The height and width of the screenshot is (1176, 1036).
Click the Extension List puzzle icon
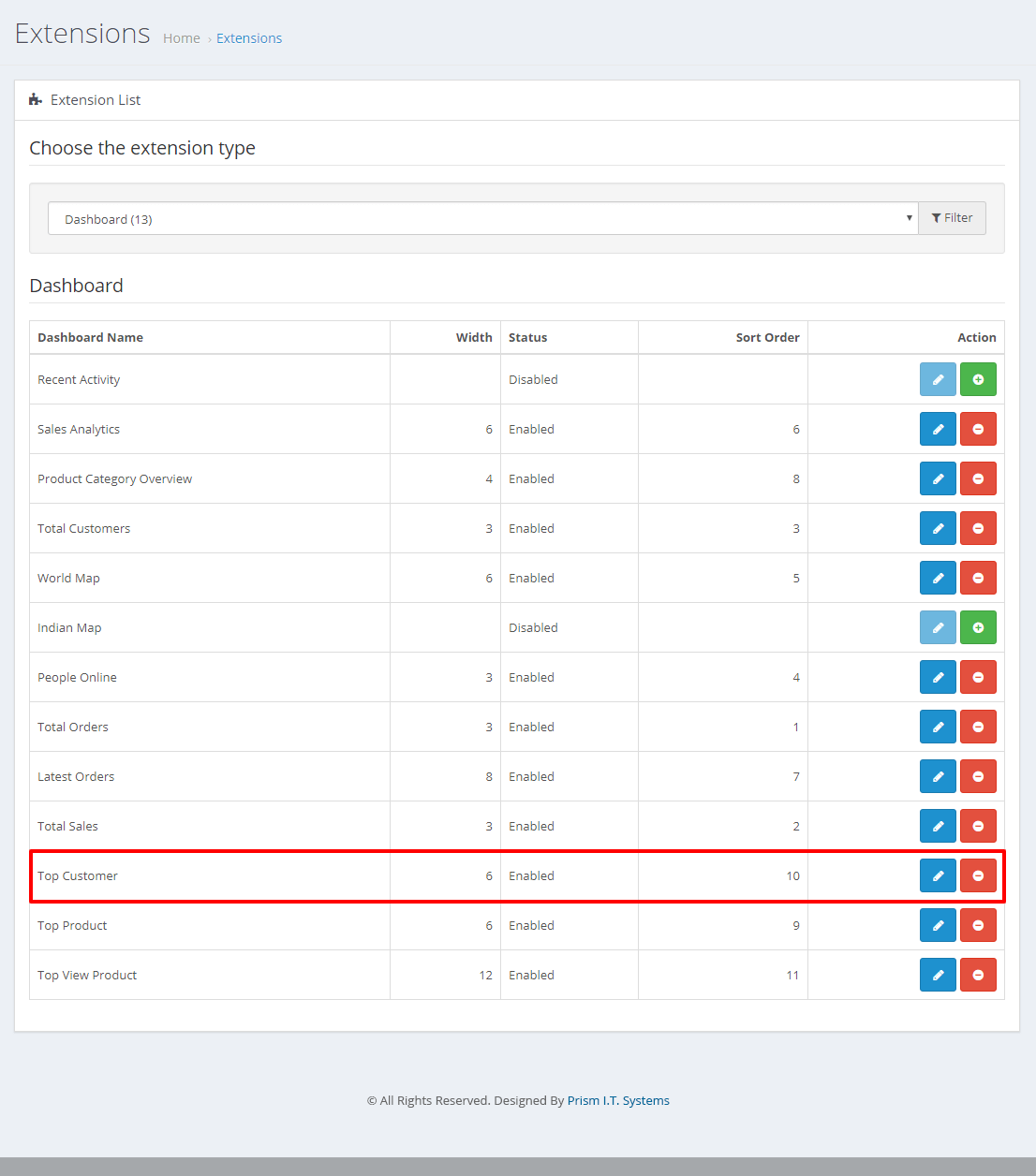point(36,99)
